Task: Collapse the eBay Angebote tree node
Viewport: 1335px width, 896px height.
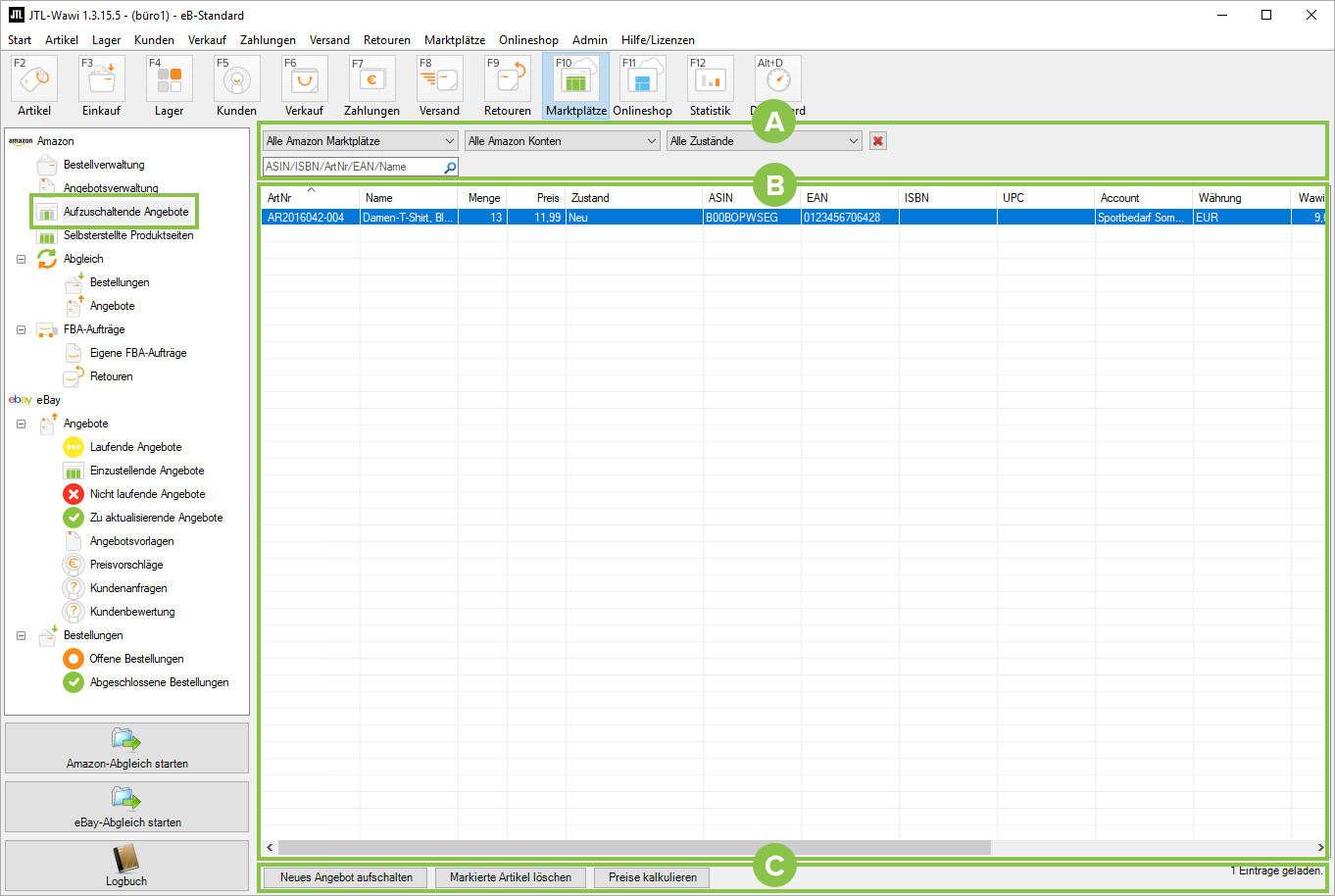Action: 21,423
